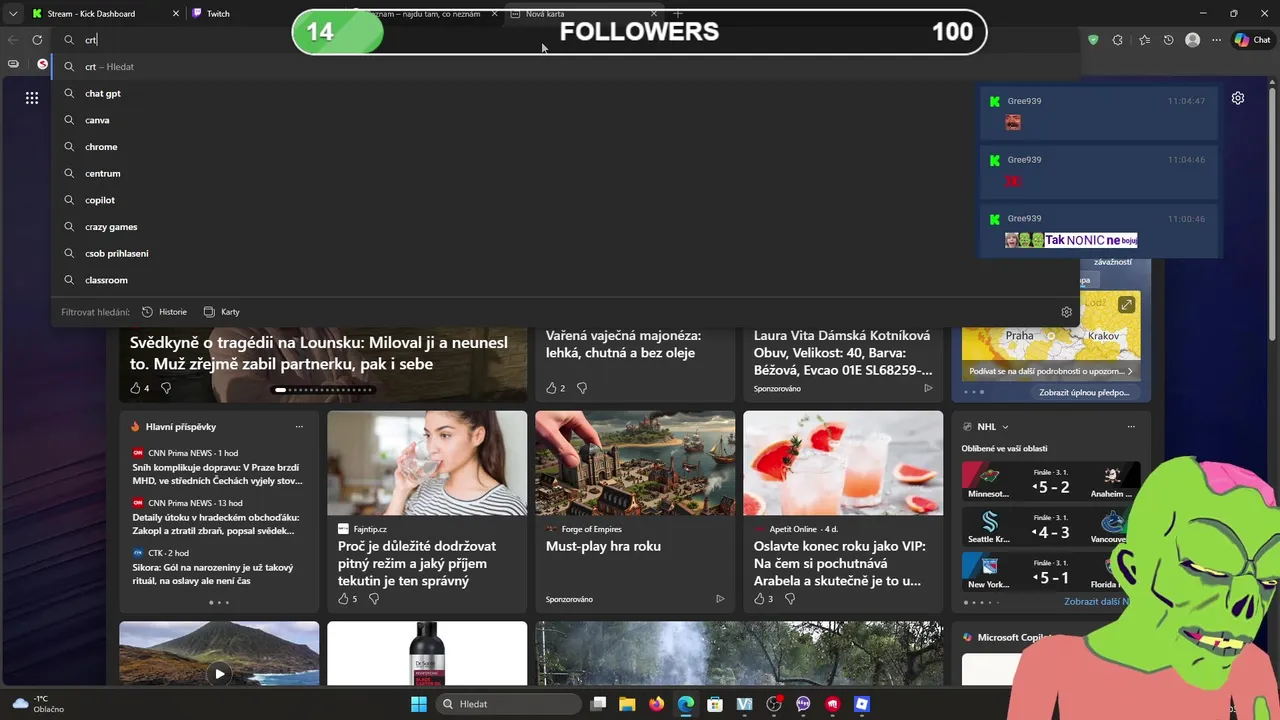Open the grapefruit cocktail article thumbnail
This screenshot has width=1280, height=720.
[843, 463]
